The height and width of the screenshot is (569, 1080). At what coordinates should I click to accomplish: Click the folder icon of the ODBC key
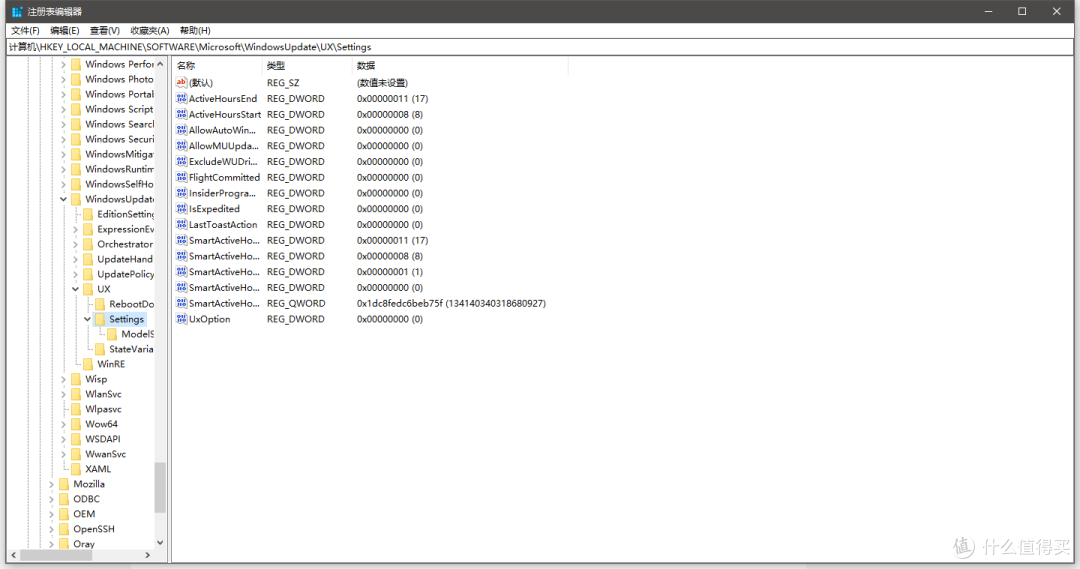pyautogui.click(x=64, y=499)
